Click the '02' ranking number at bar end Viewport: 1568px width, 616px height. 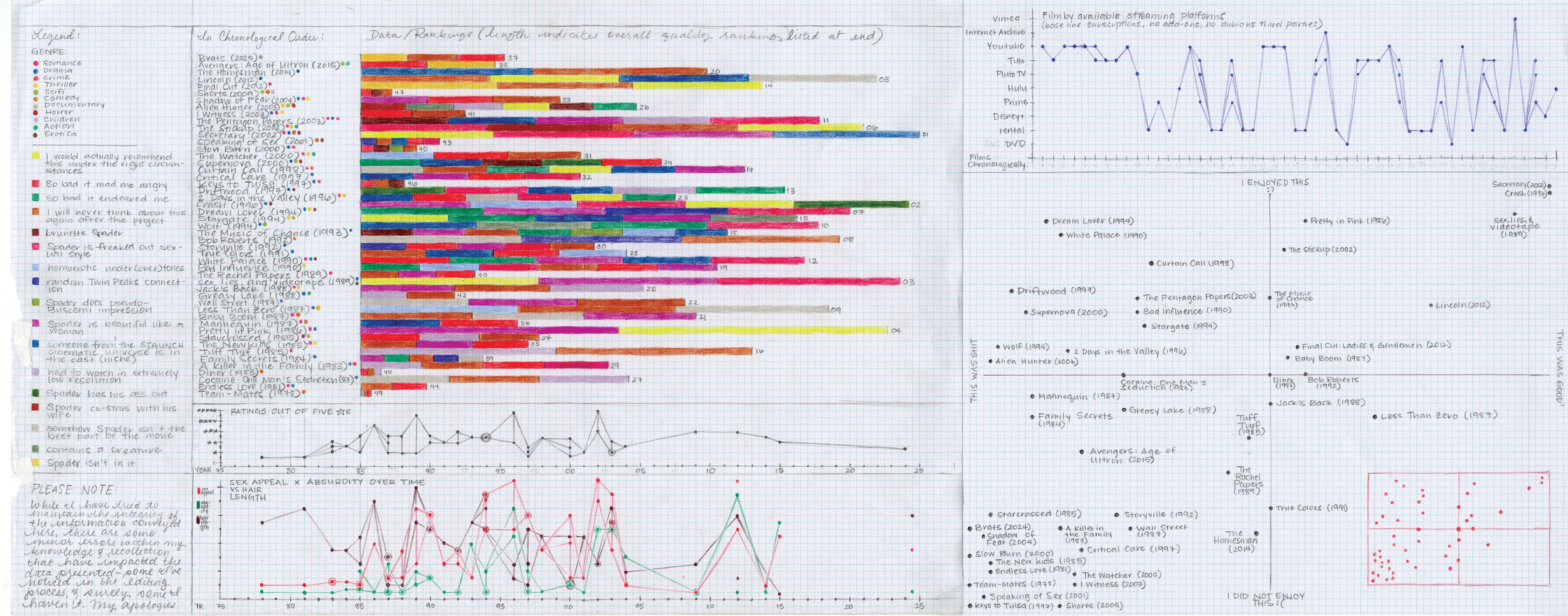pyautogui.click(x=916, y=204)
